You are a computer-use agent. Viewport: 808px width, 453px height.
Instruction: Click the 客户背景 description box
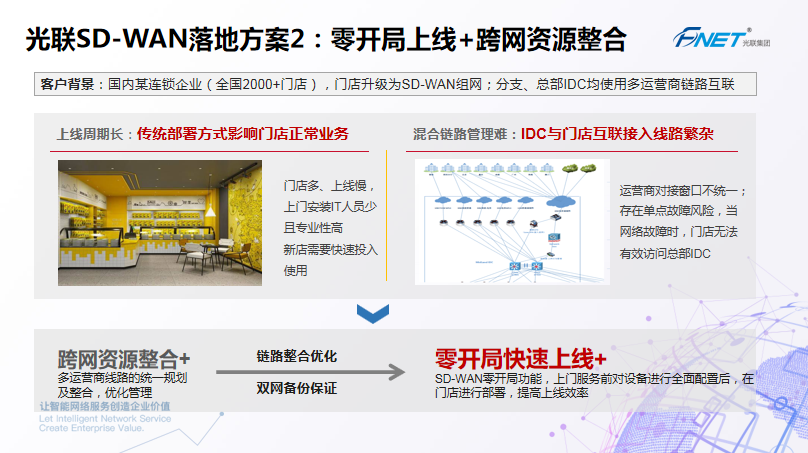tap(395, 84)
